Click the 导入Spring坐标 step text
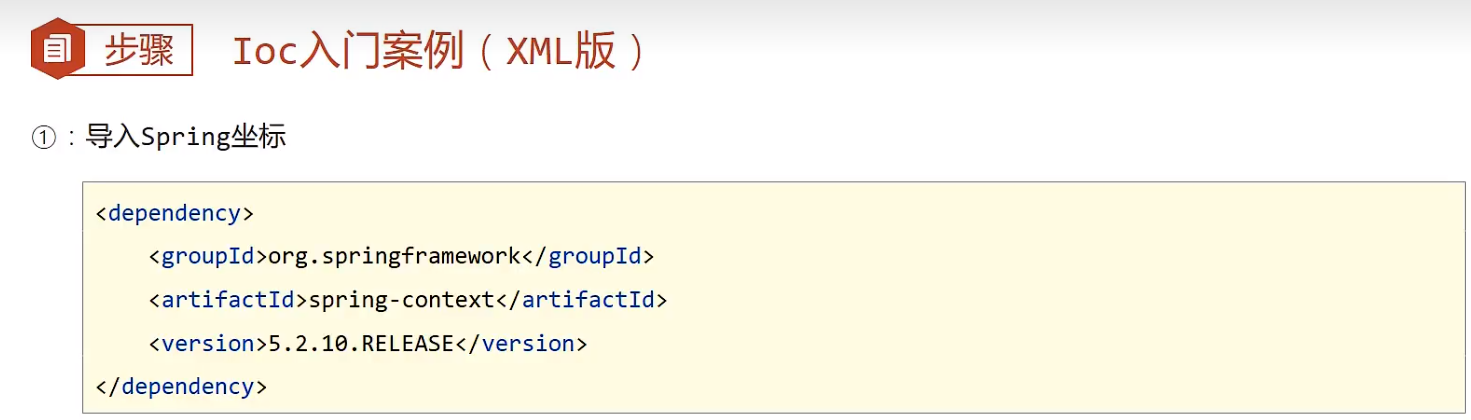 [x=186, y=137]
